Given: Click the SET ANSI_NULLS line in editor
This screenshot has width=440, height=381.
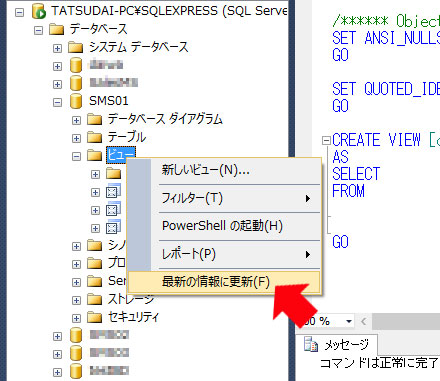Looking at the screenshot, I should (386, 37).
